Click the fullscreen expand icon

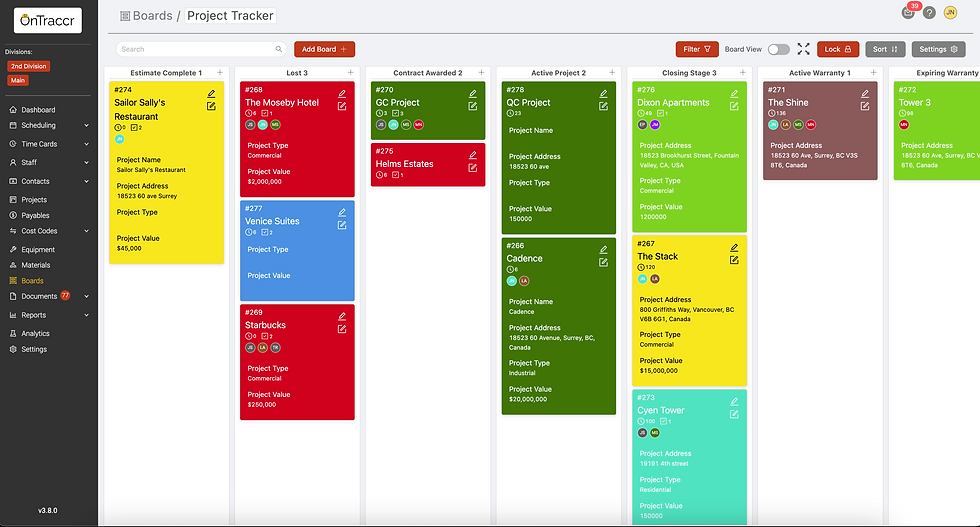803,49
